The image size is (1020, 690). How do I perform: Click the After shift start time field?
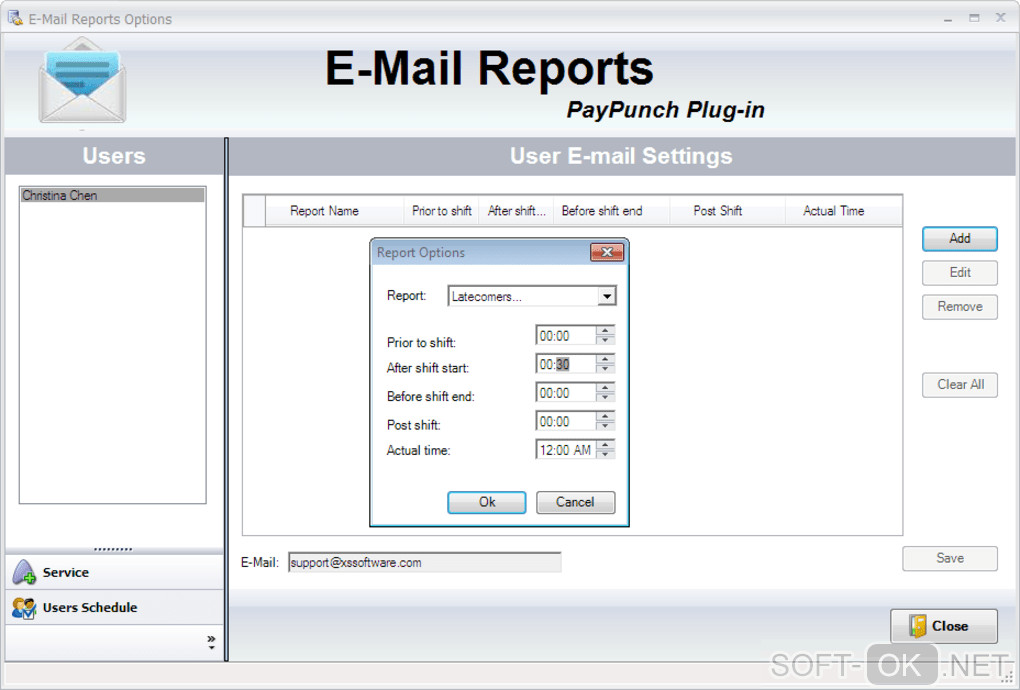coord(565,364)
